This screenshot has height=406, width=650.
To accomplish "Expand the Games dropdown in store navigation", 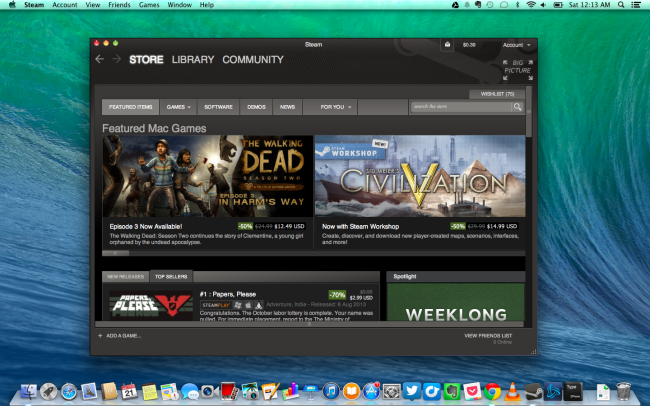I will pyautogui.click(x=178, y=106).
